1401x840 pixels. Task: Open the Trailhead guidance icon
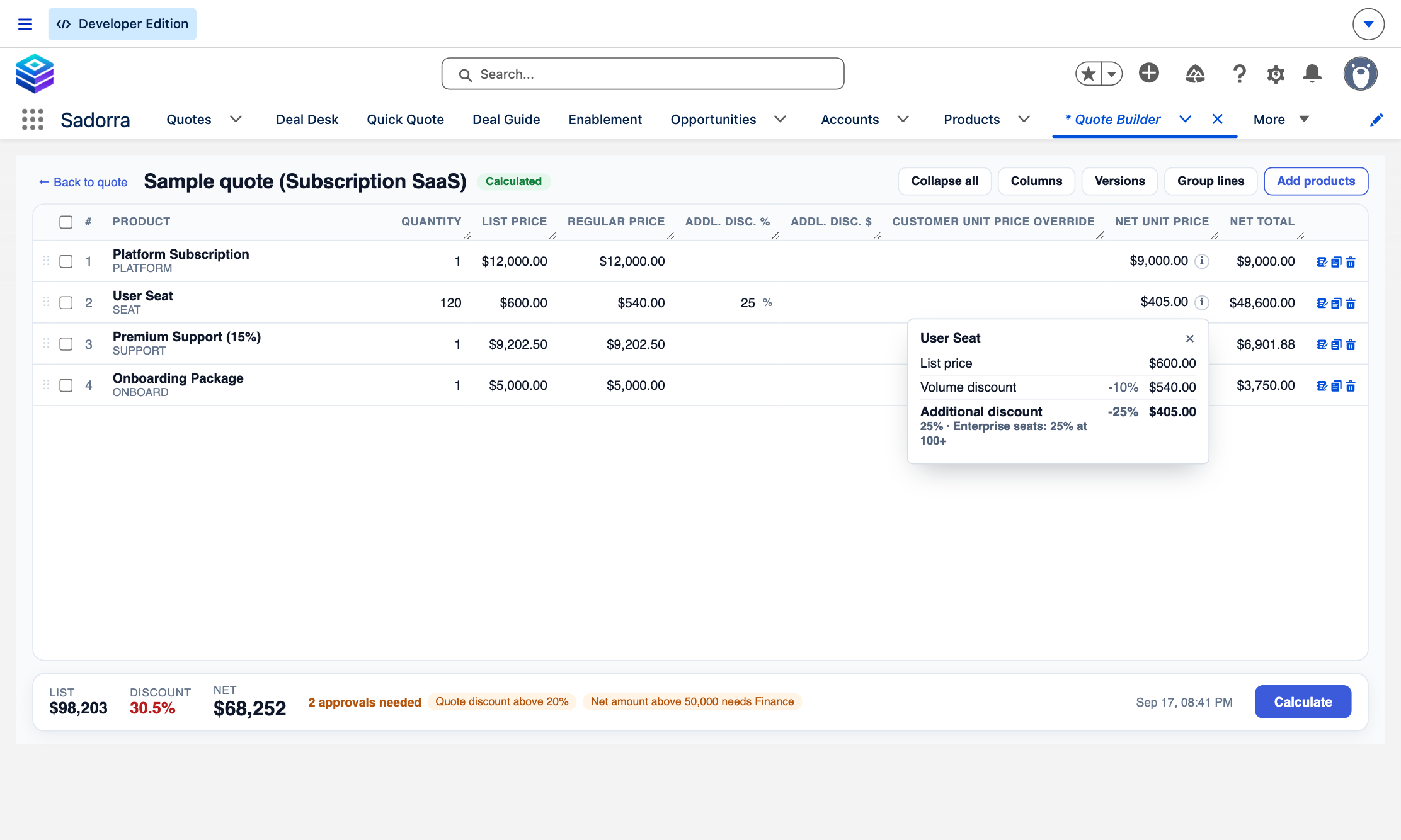coord(1195,74)
